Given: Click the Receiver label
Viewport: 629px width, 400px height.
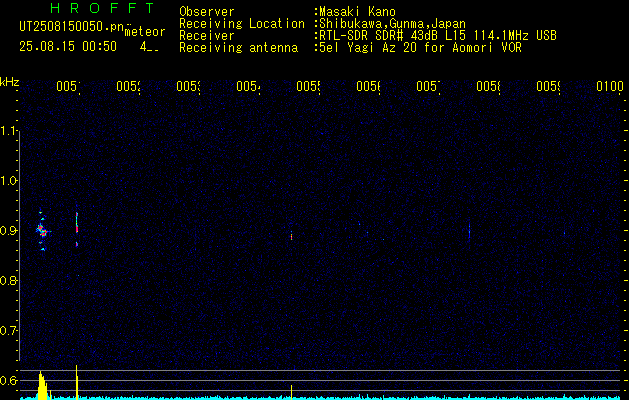Looking at the screenshot, I should 207,36.
